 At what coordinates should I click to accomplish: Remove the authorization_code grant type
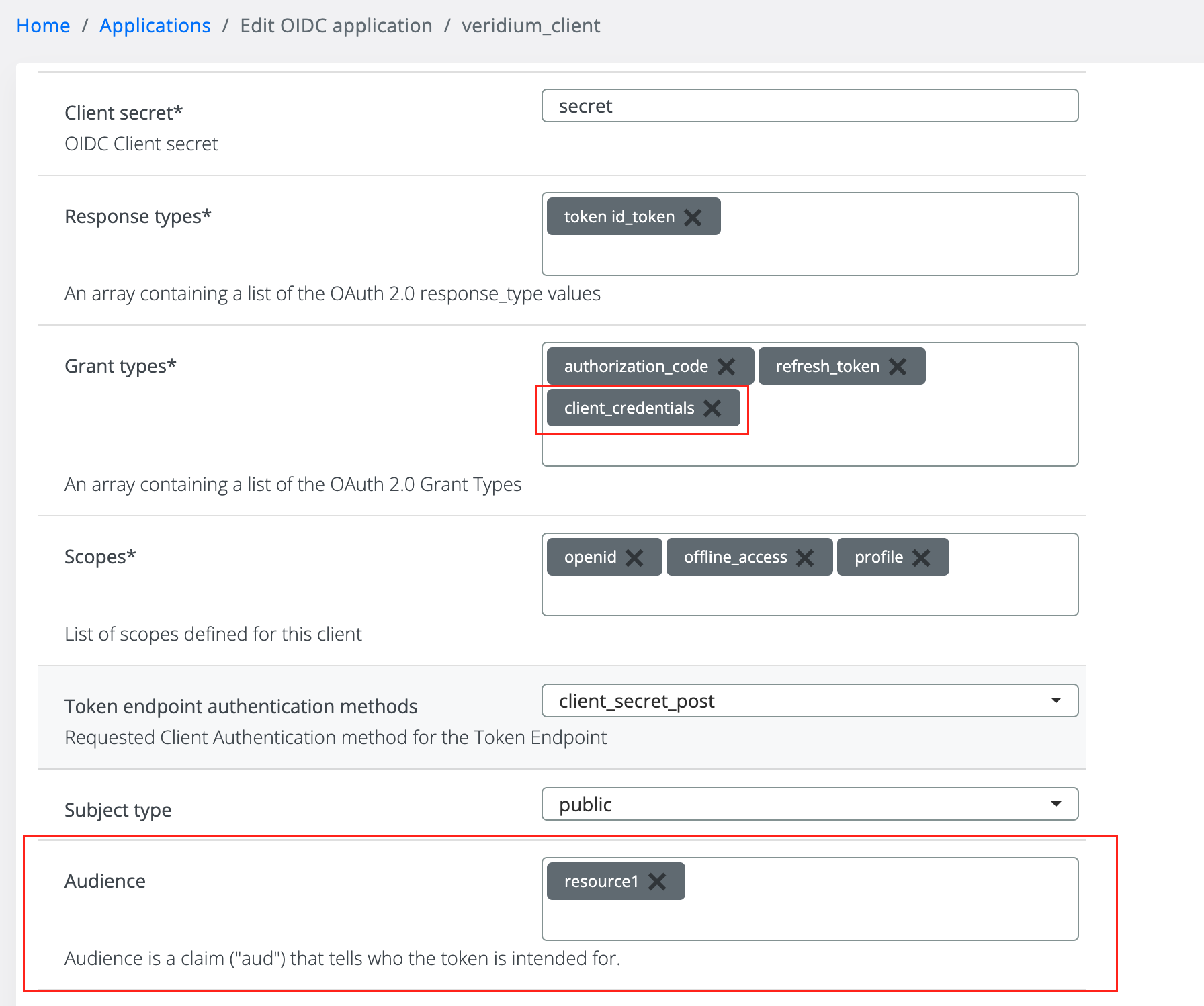click(726, 367)
